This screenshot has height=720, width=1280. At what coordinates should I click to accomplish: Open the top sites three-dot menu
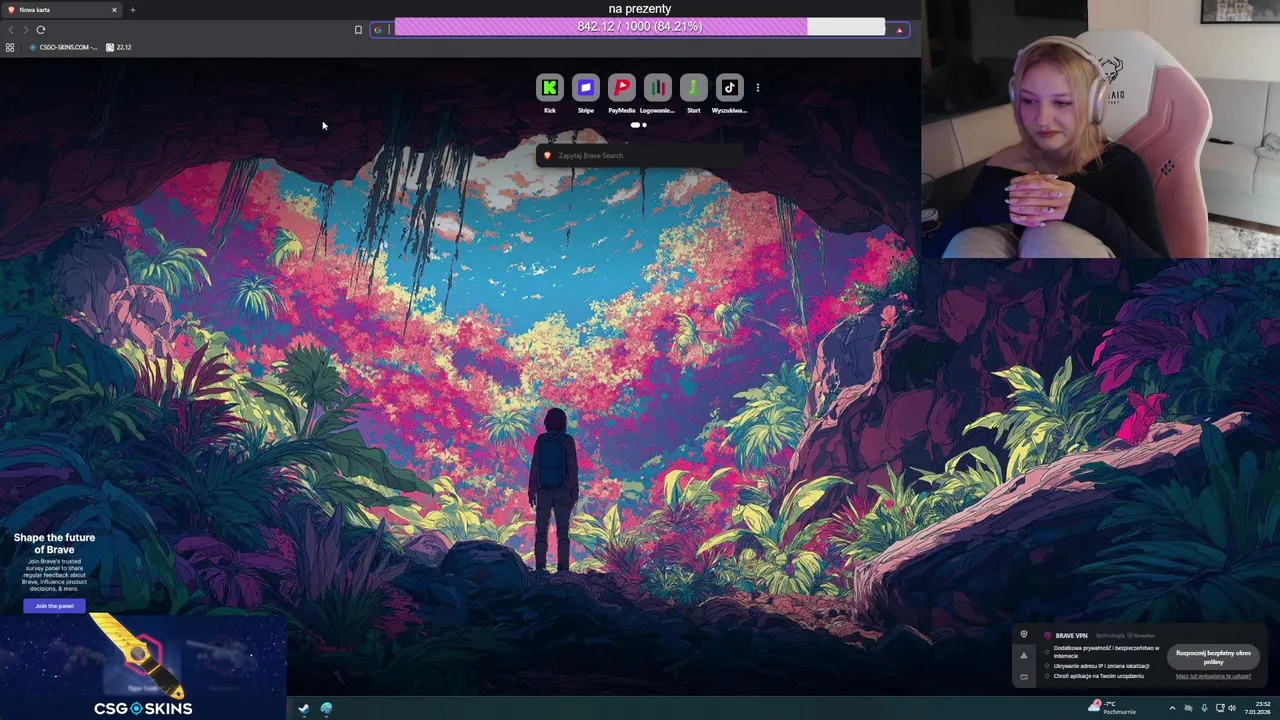pyautogui.click(x=758, y=88)
